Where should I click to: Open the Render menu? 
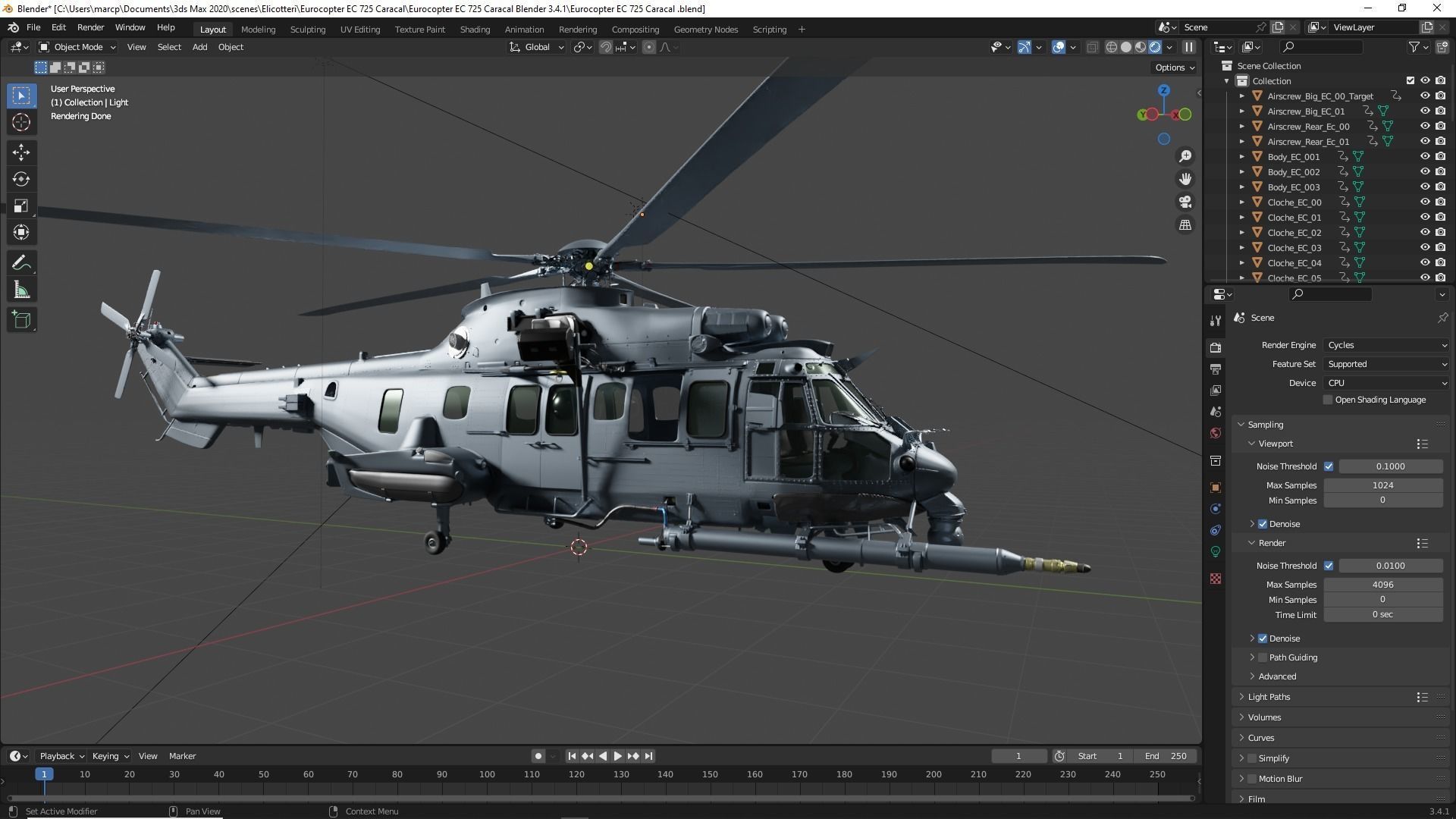[x=90, y=27]
